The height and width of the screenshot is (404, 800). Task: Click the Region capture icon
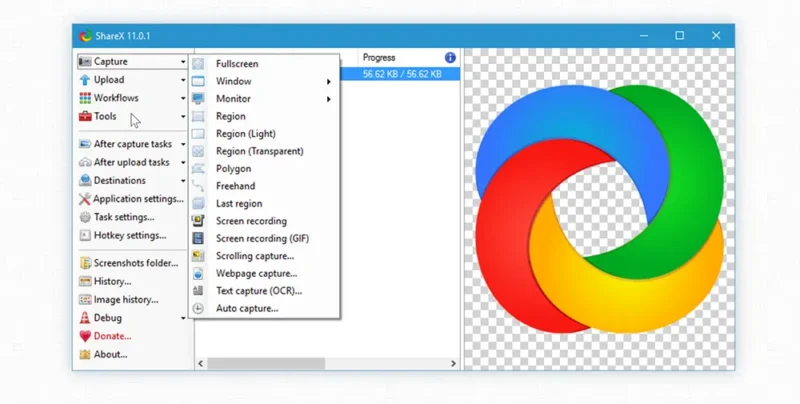point(198,116)
